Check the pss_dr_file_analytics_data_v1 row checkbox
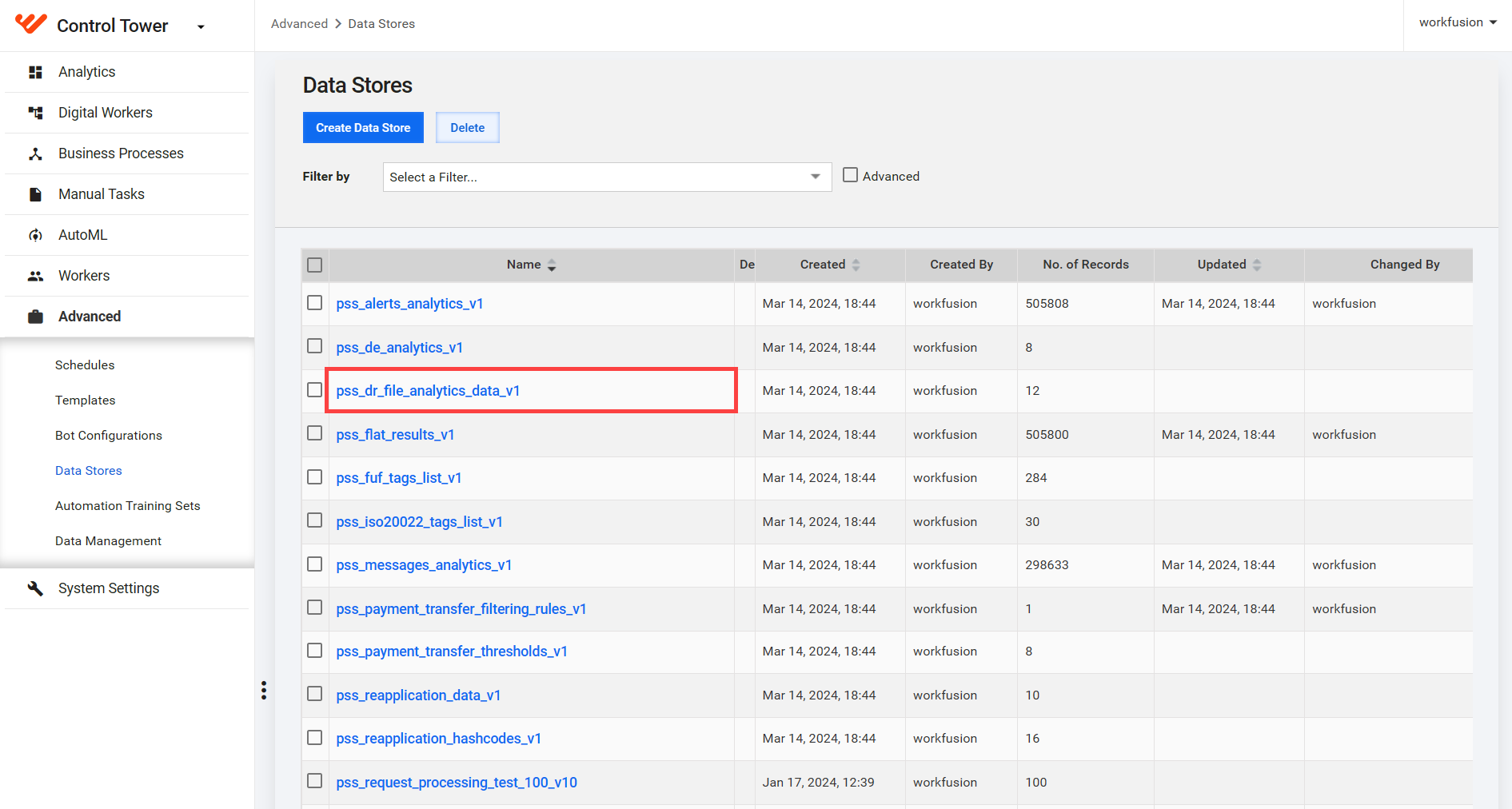Viewport: 1512px width, 809px height. click(x=315, y=389)
